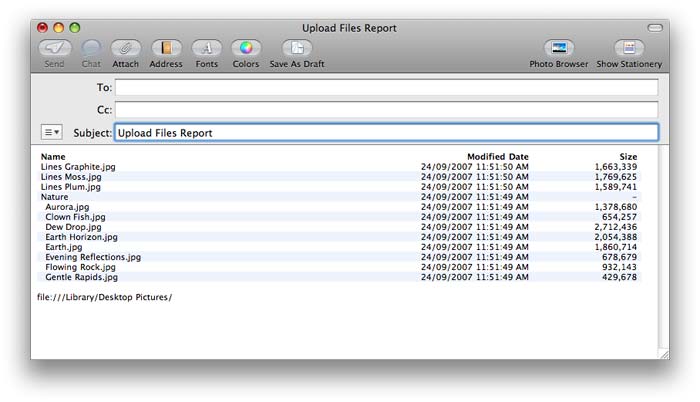
Task: Click the file:///Library/Desktop Pictures/ path text
Action: (x=104, y=297)
